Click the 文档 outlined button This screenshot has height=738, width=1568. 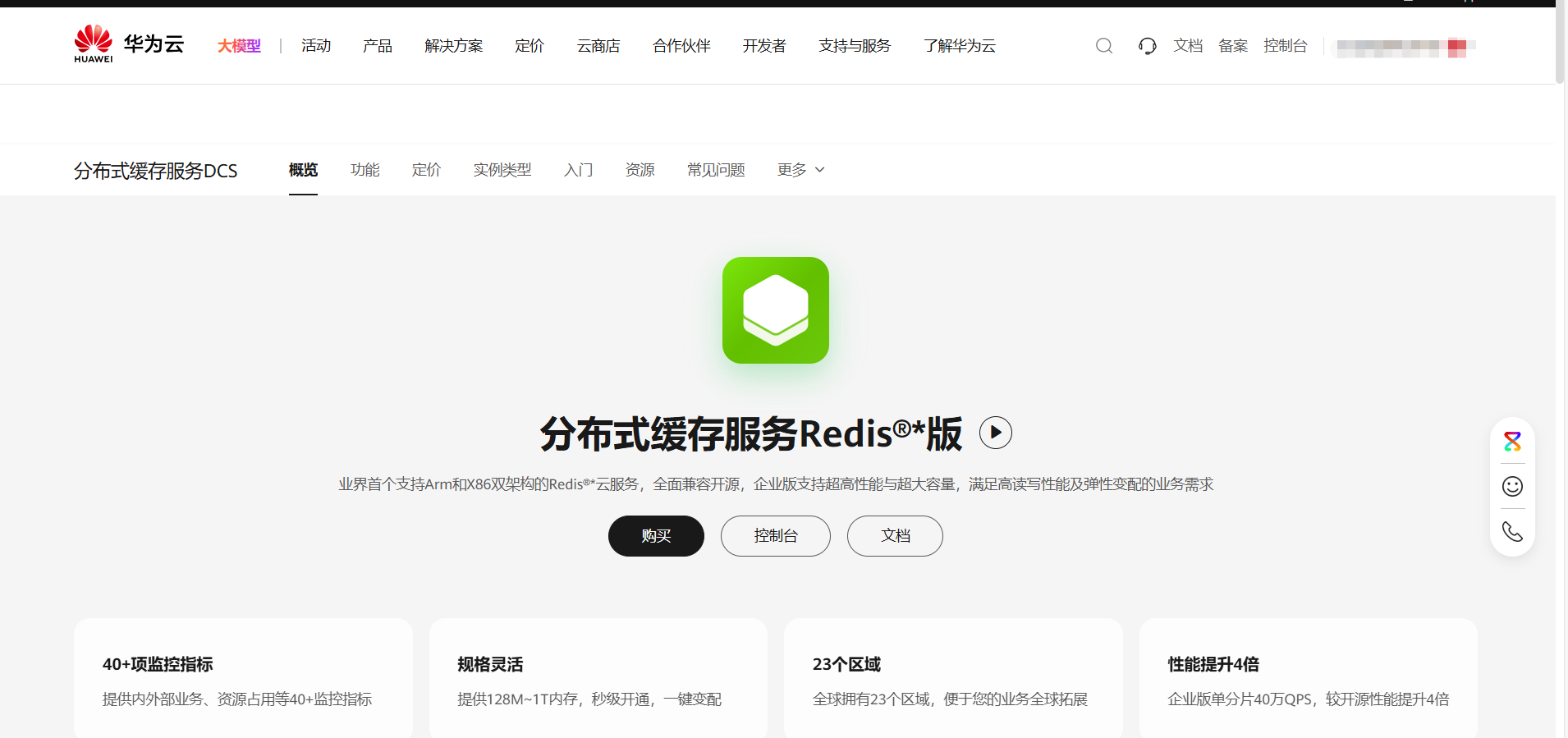click(895, 536)
